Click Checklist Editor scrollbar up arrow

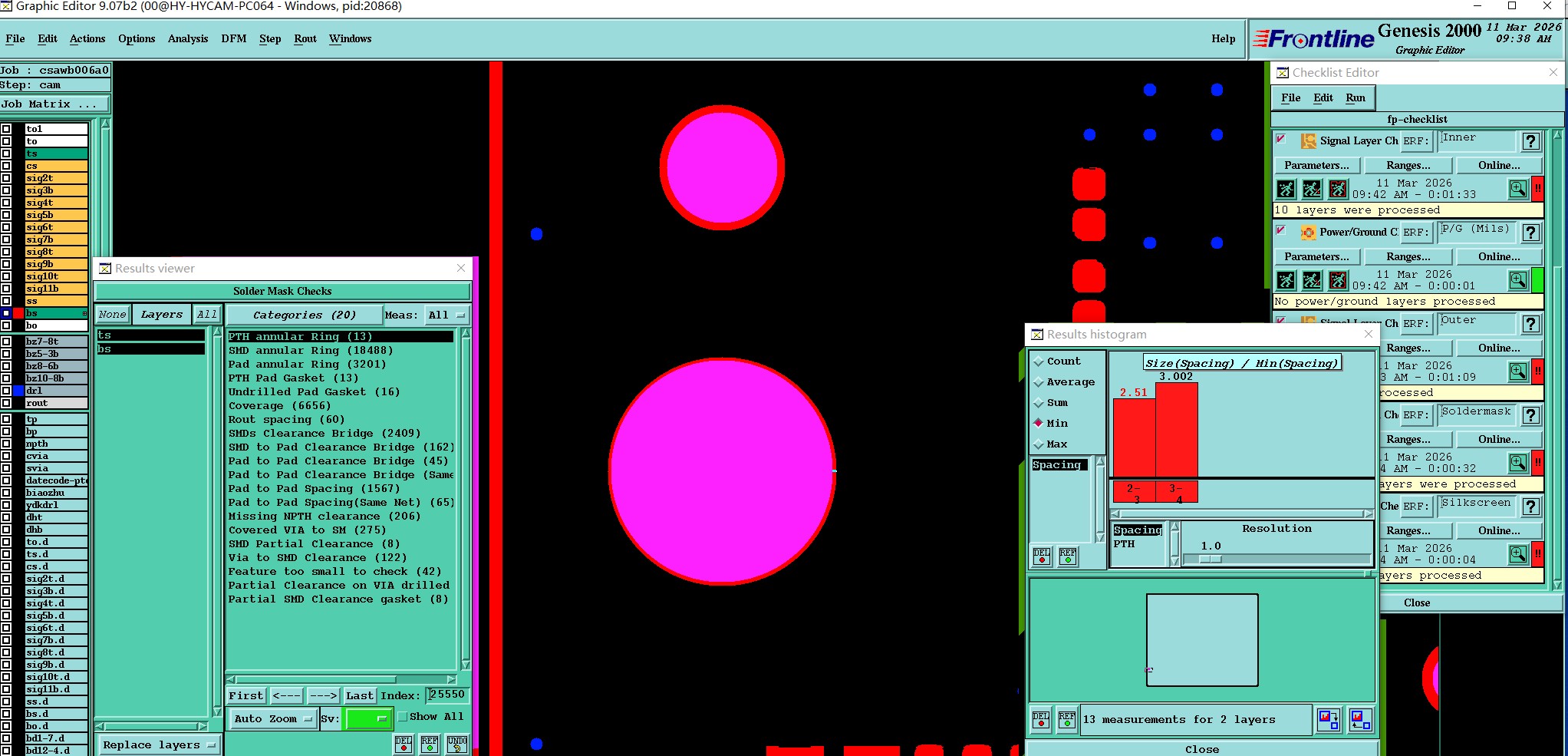click(x=1557, y=136)
